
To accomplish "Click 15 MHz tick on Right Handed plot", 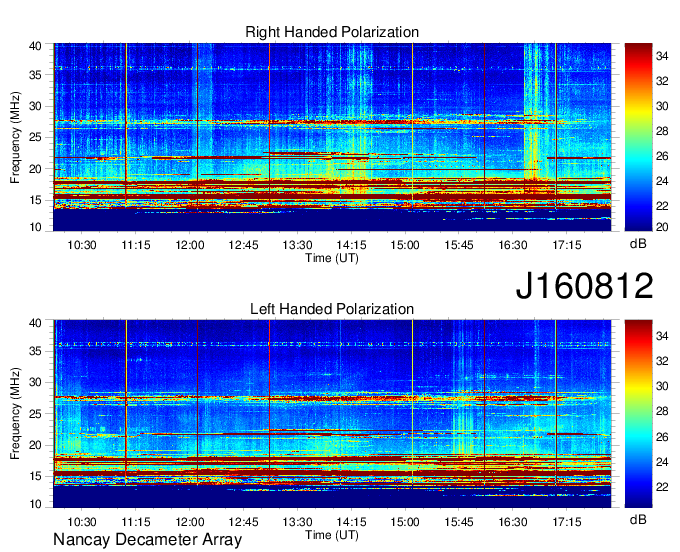I will (35, 200).
